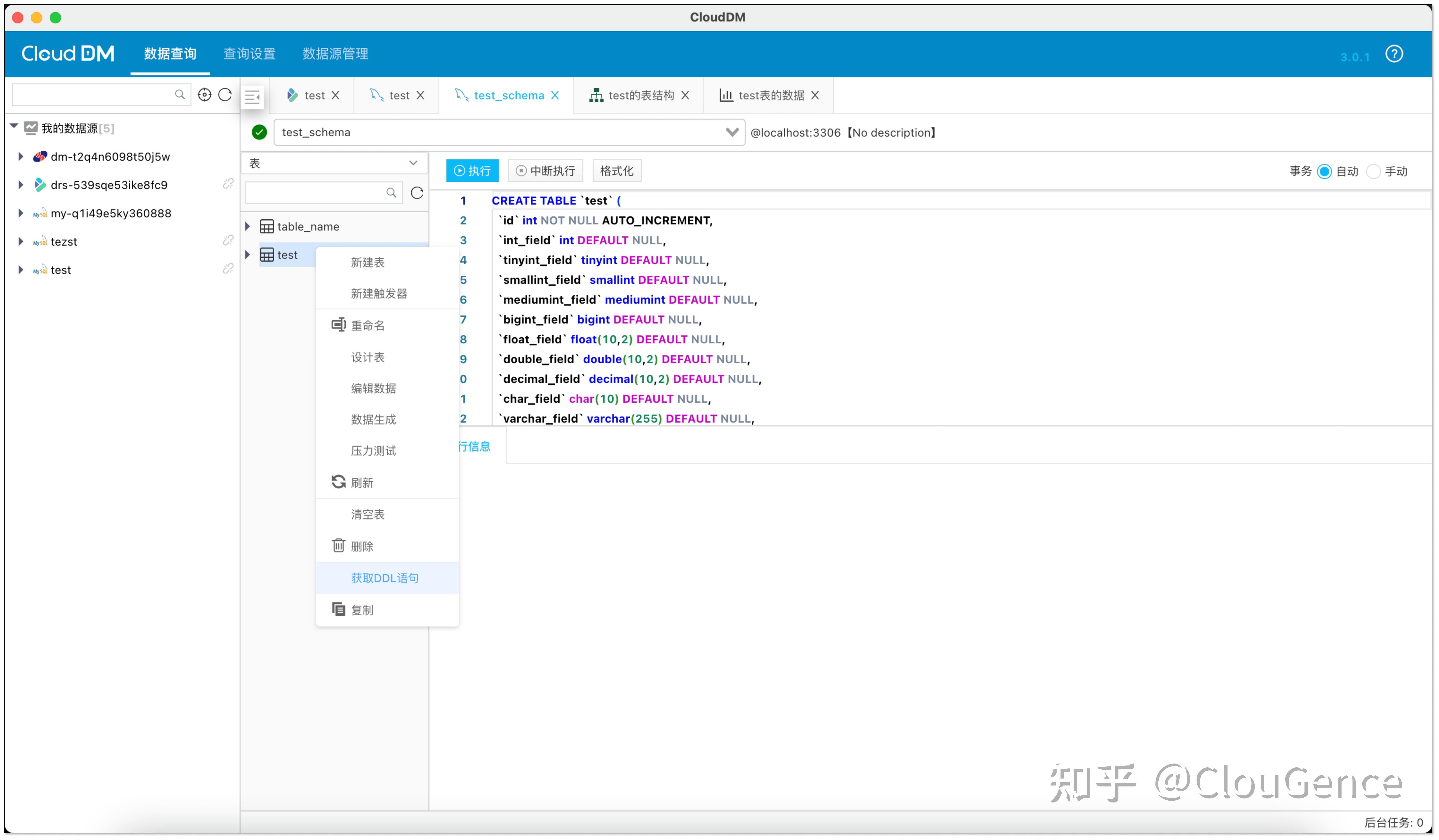Select 获取DDL语句 from the context menu
Screen dimensions: 1439x840
pos(385,578)
